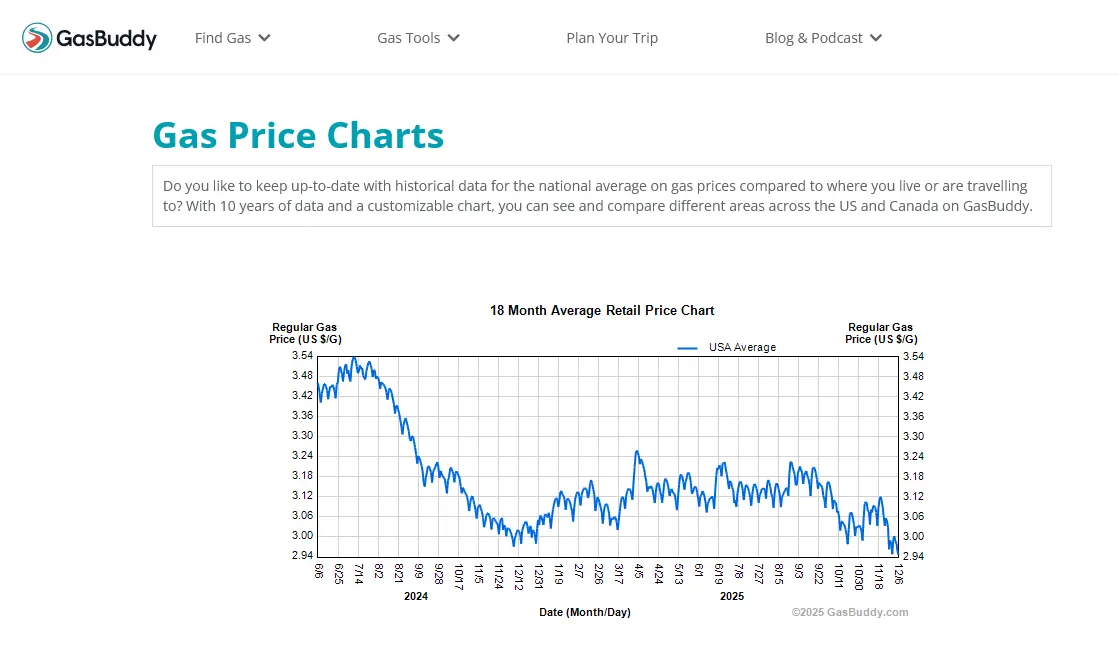Click the GasBuddy logo icon
This screenshot has height=654, width=1119.
[37, 38]
